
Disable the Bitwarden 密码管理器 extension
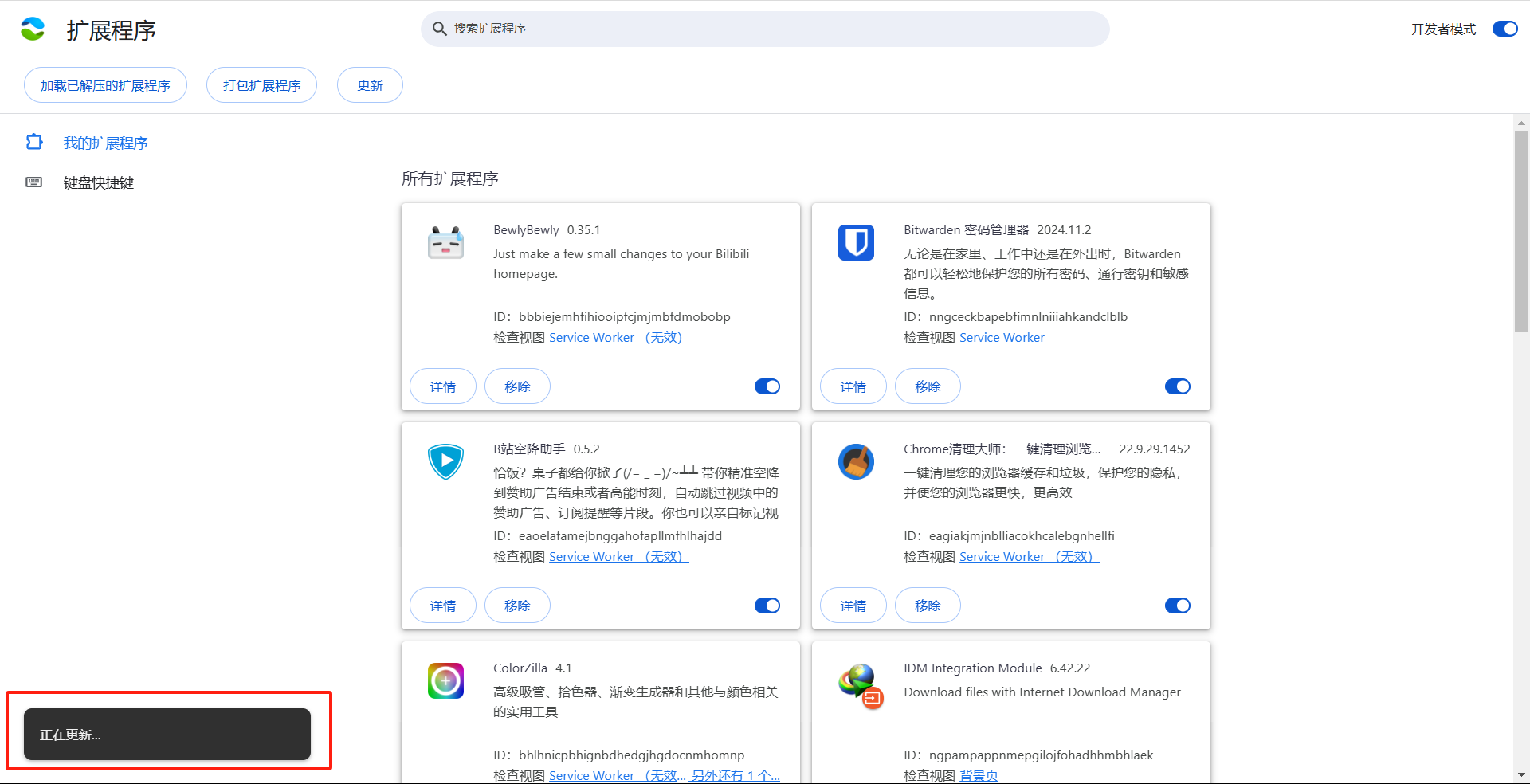coord(1177,386)
